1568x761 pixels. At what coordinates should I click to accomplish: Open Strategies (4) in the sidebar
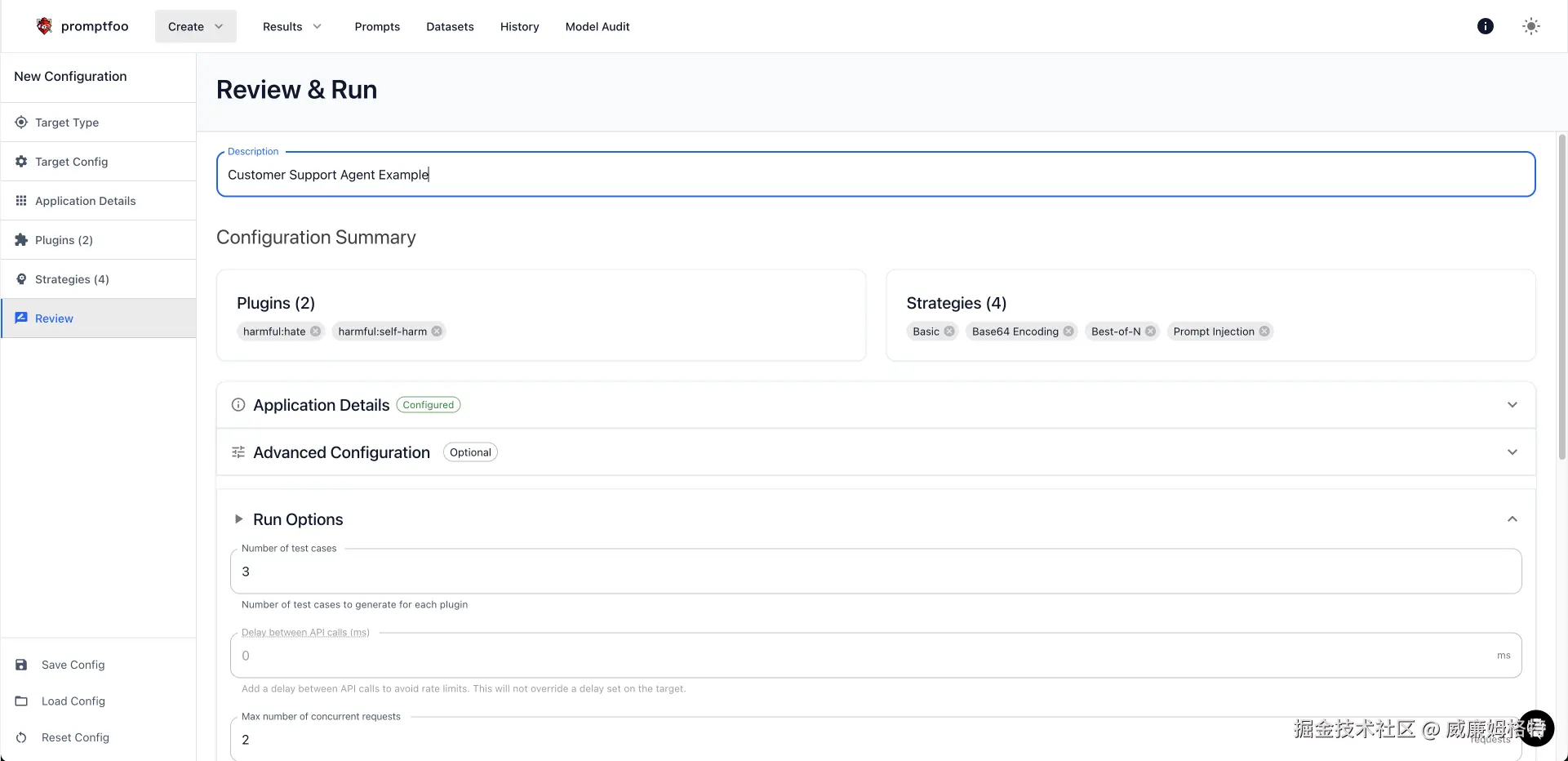point(72,279)
